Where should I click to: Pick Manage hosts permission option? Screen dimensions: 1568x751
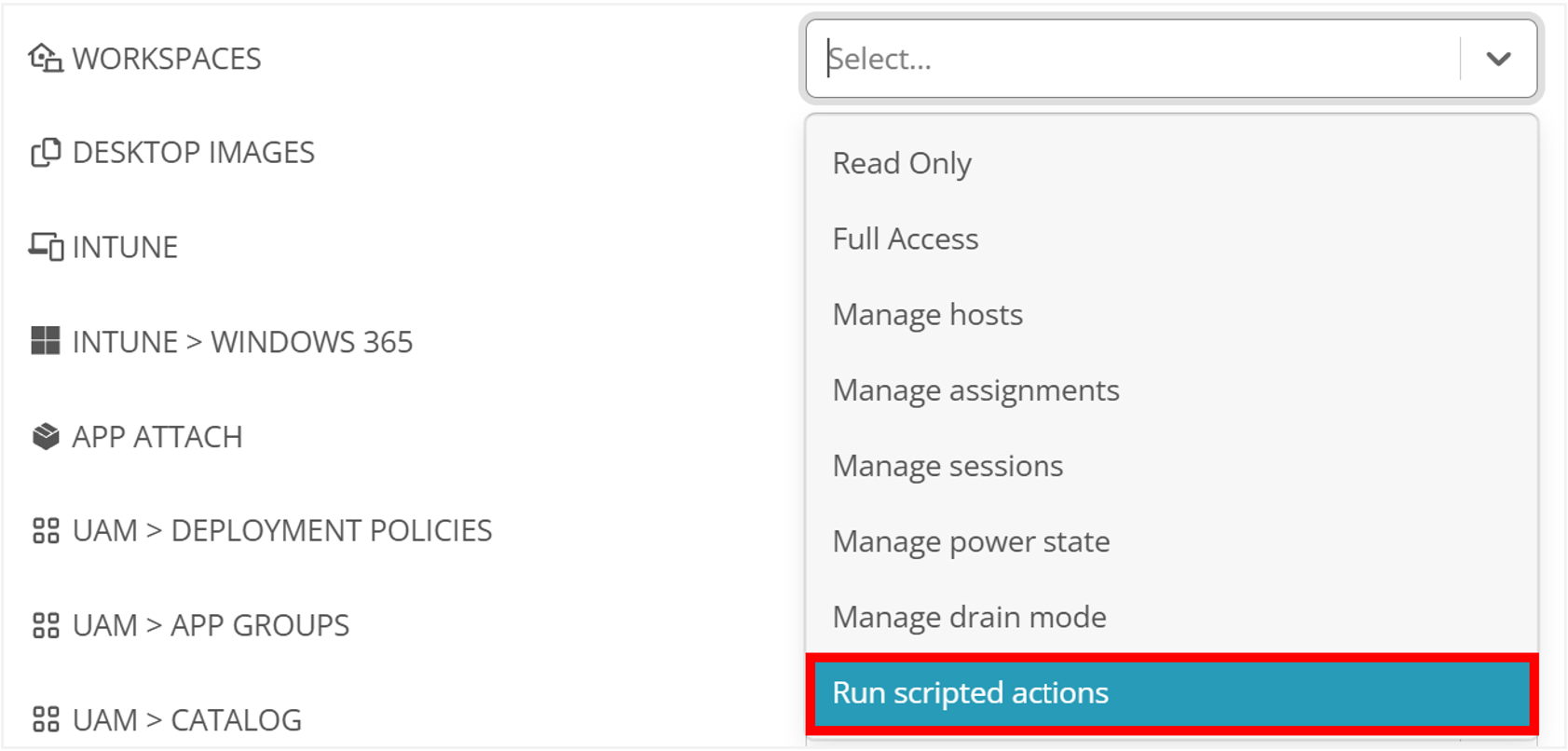point(927,315)
